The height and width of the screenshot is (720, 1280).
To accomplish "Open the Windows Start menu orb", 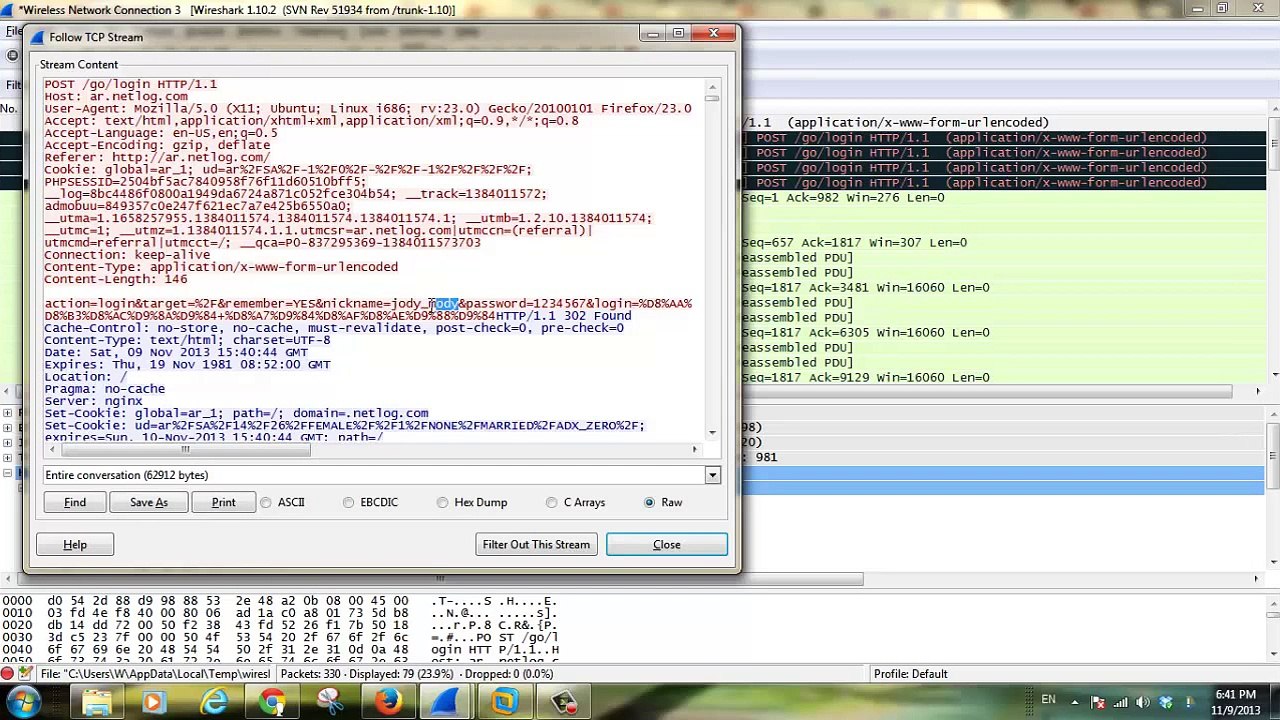I will pos(22,702).
